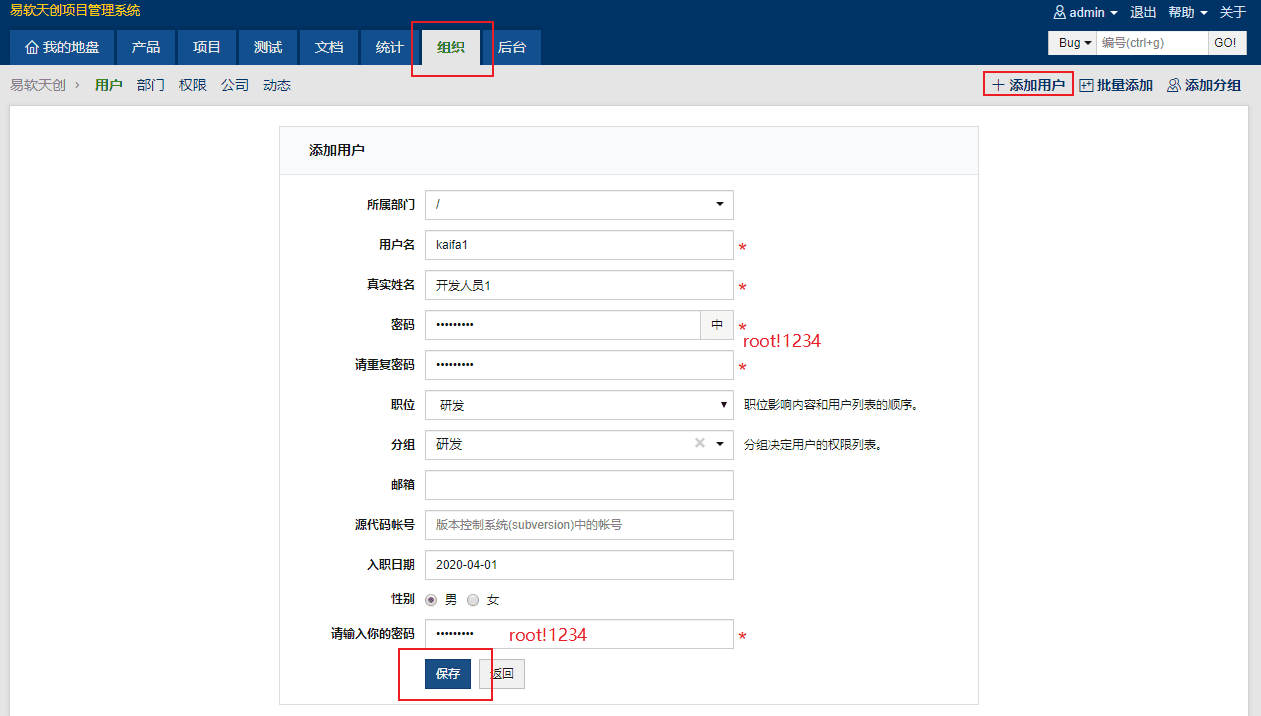Switch to the 测试 tab
Image resolution: width=1261 pixels, height=716 pixels.
pyautogui.click(x=268, y=47)
